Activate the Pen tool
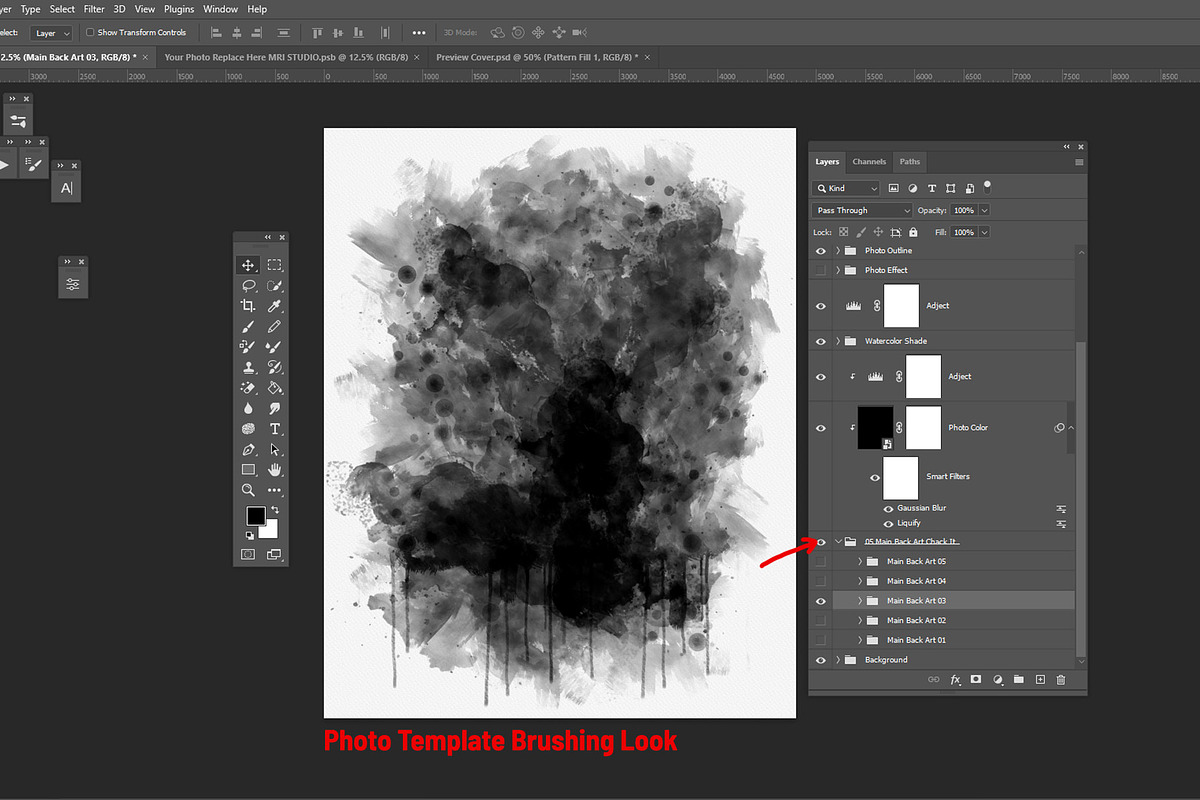Screen dimensions: 1200x800 click(x=248, y=449)
